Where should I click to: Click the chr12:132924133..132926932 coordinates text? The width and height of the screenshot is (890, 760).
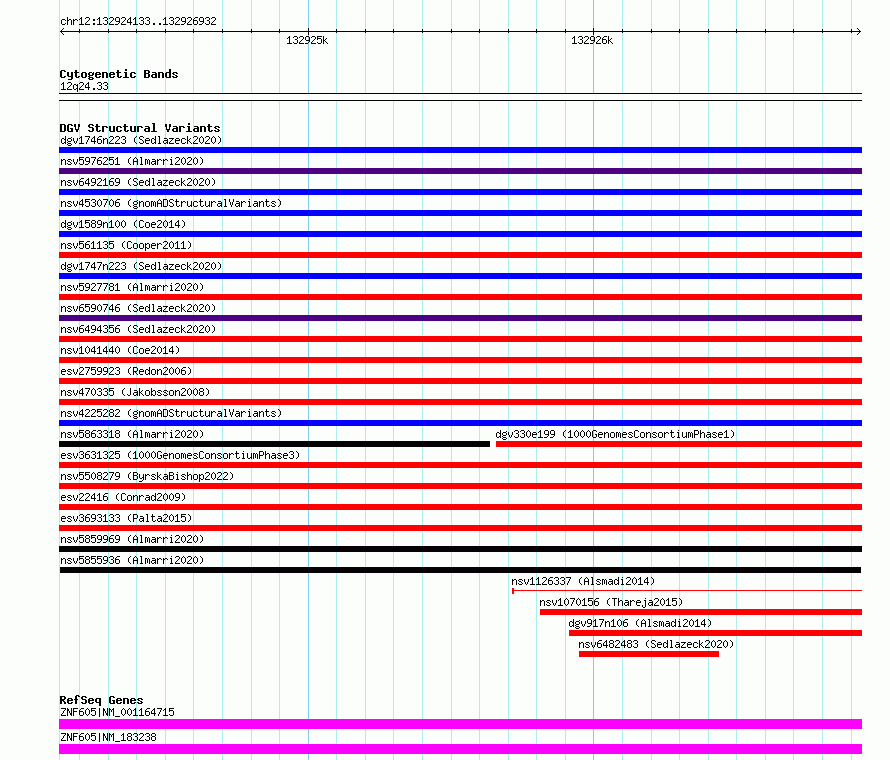click(x=138, y=21)
